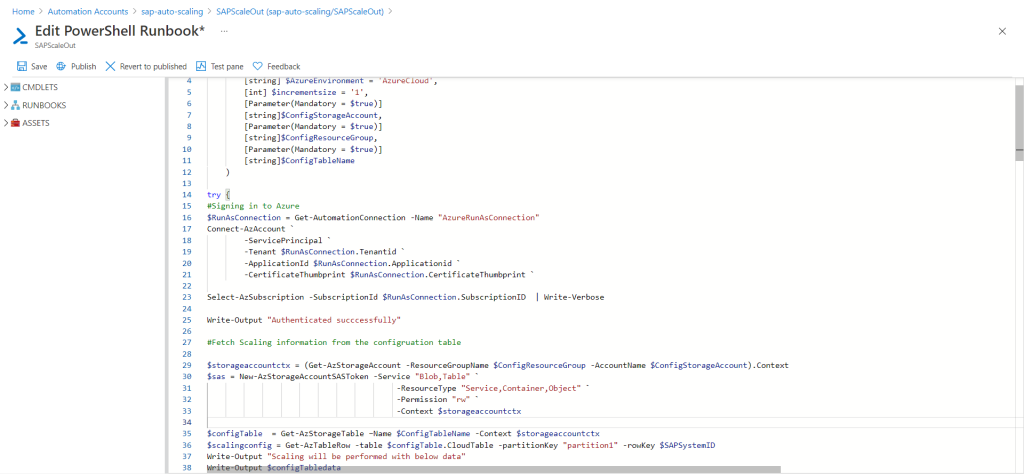1024x474 pixels.
Task: Click the Publish globe icon
Action: click(x=61, y=67)
